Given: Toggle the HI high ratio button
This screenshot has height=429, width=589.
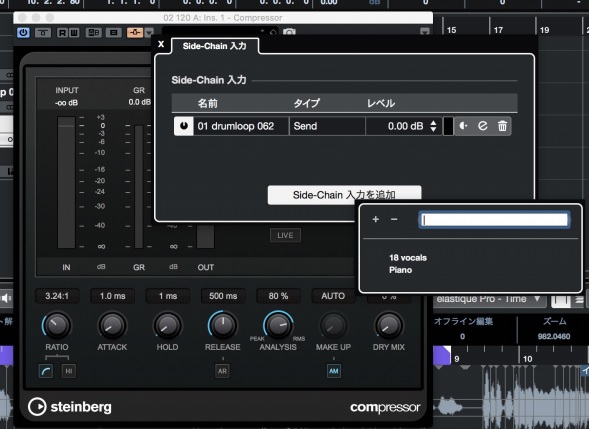Looking at the screenshot, I should coord(68,371).
